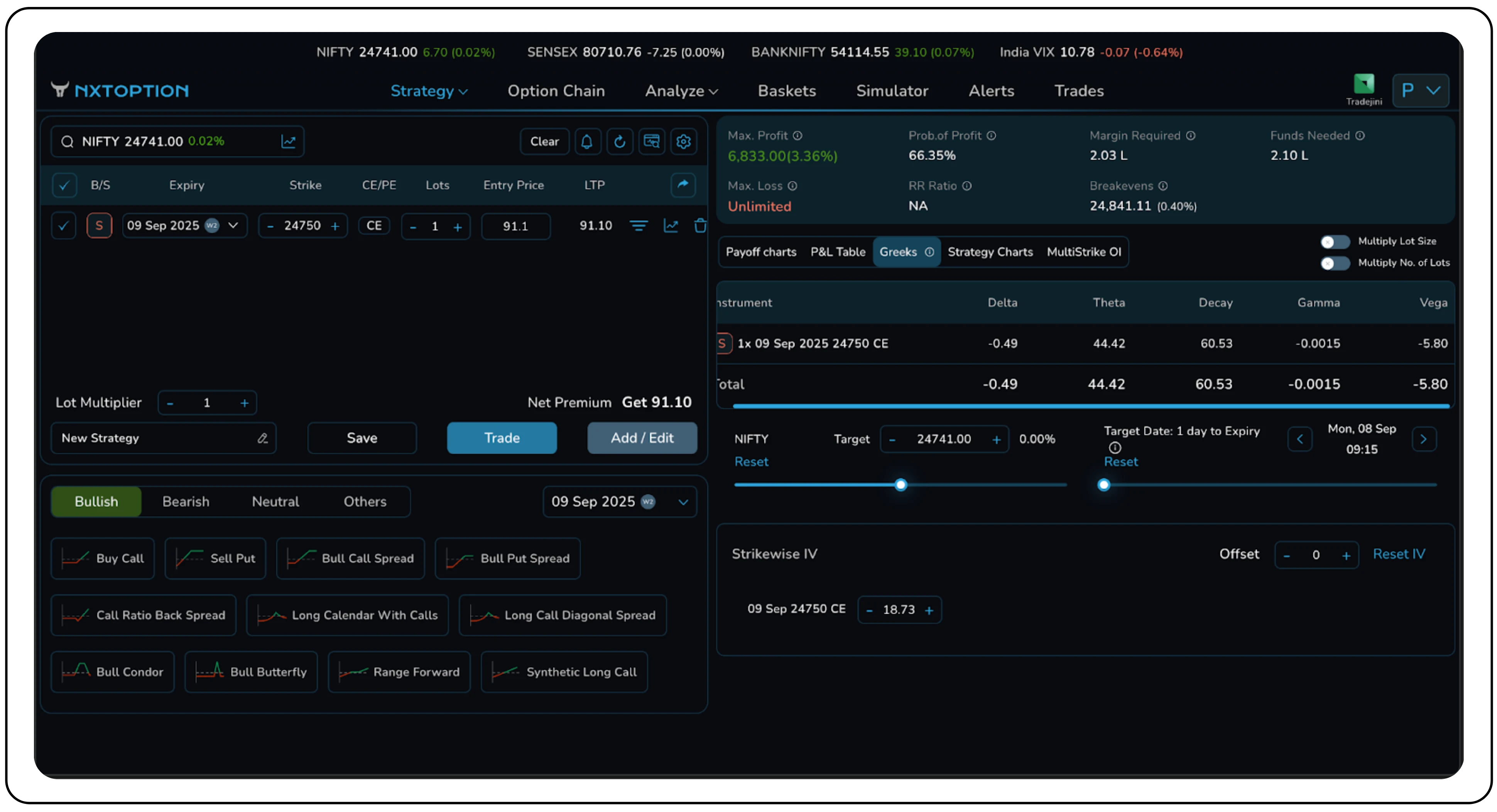Switch to the Payoff charts tab

pos(761,252)
